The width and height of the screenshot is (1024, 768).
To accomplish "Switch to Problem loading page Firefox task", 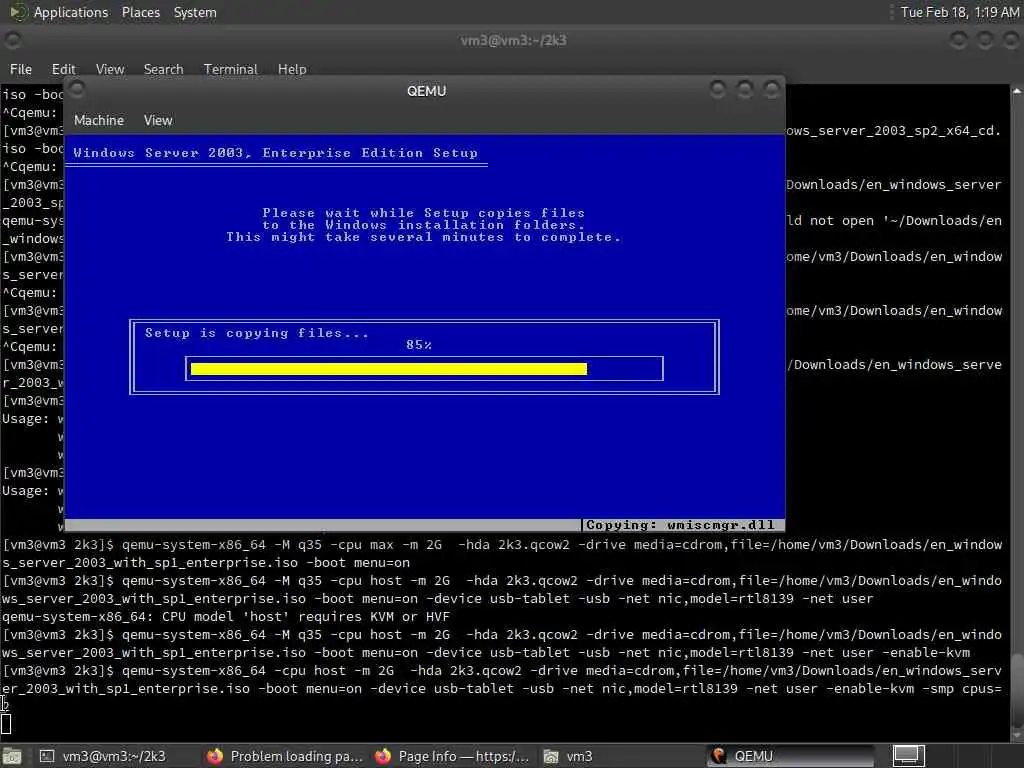I will tap(285, 756).
